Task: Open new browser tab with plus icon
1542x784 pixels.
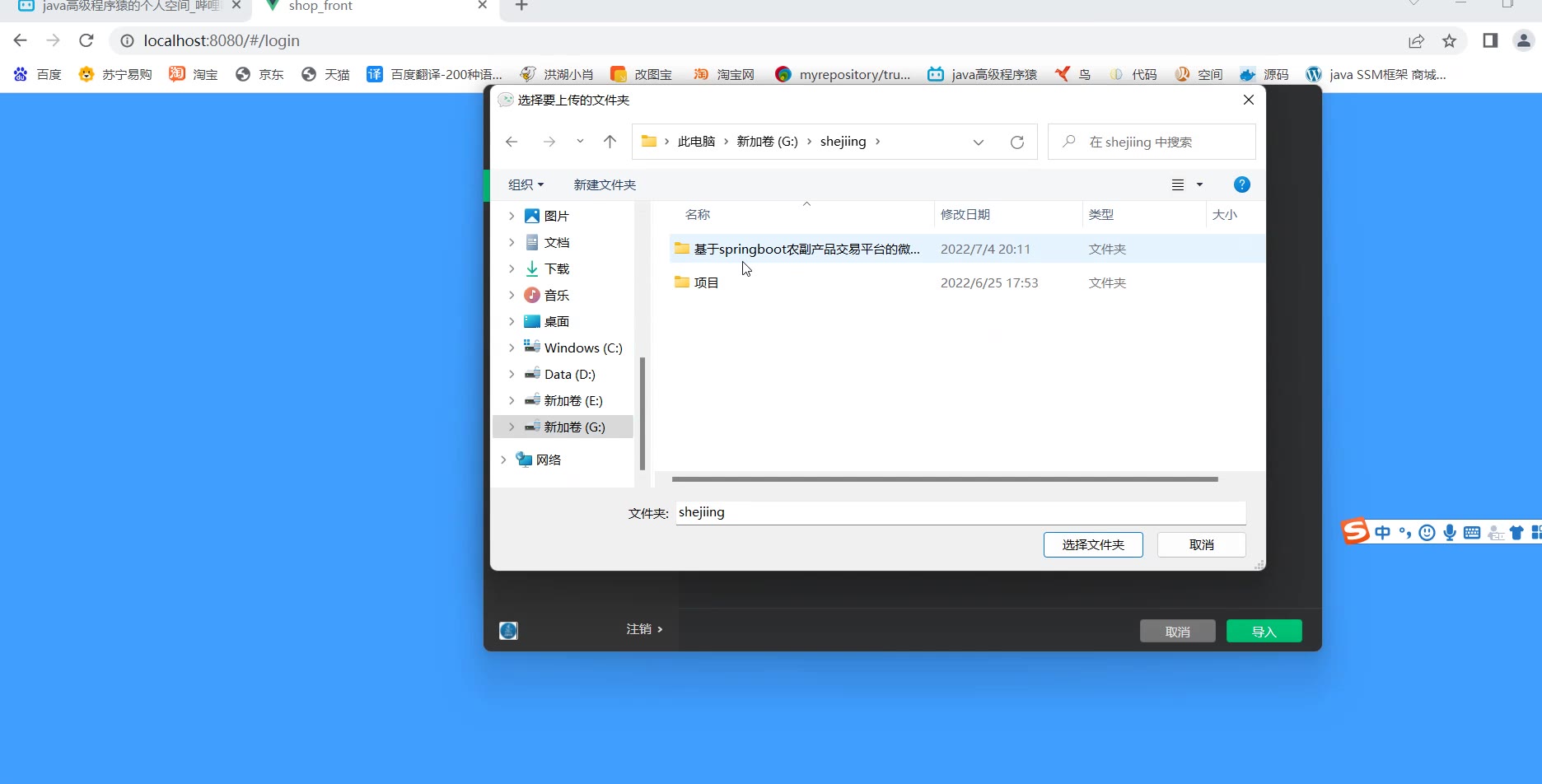Action: [x=521, y=6]
